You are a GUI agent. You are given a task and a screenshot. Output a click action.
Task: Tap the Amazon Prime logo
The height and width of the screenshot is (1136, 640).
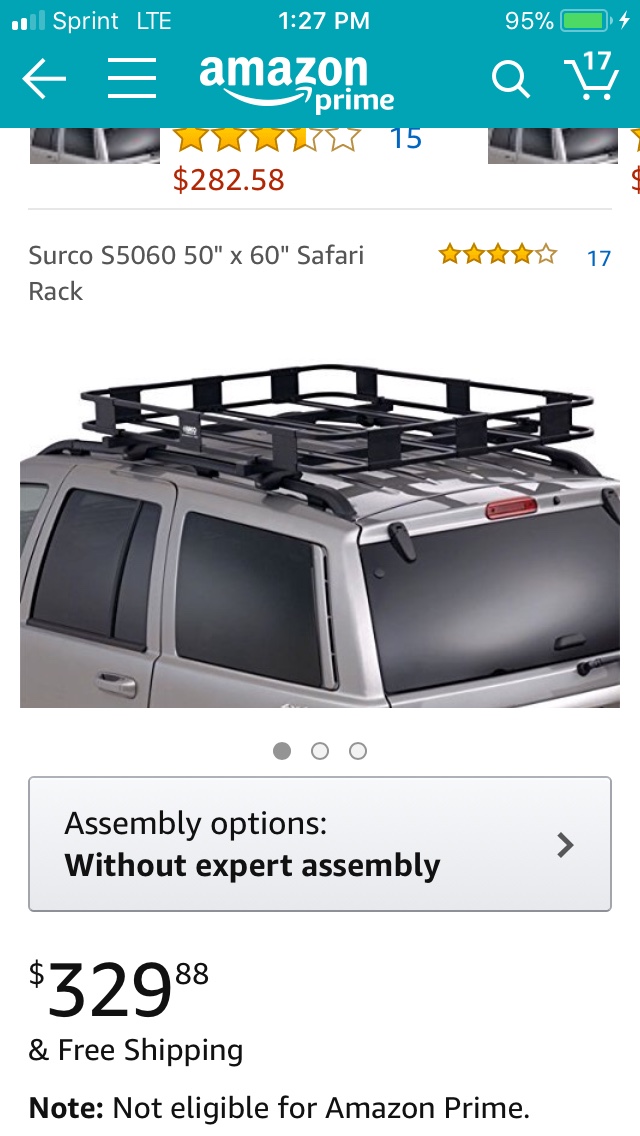(296, 83)
